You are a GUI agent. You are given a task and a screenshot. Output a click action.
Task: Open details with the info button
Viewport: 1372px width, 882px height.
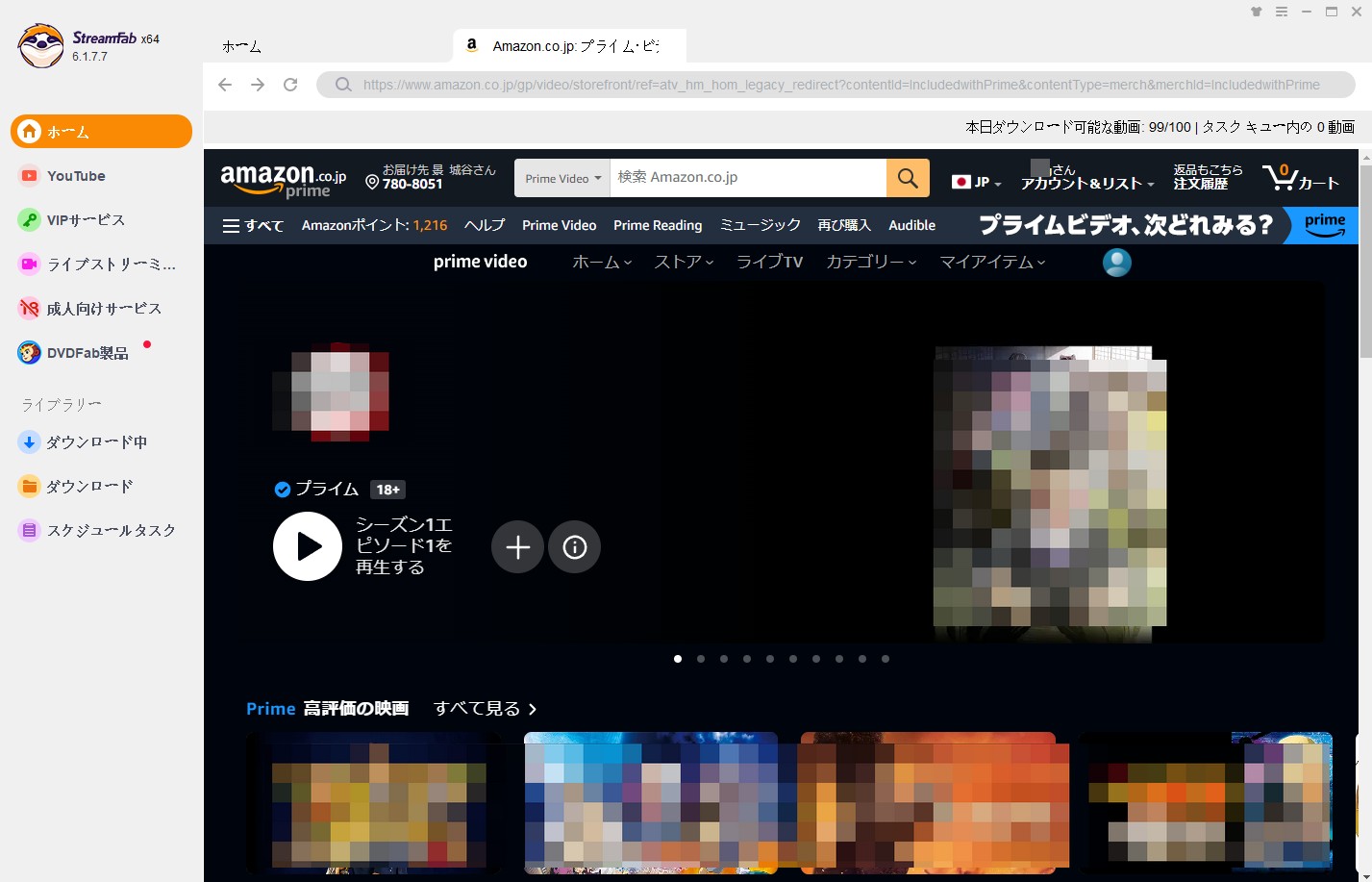click(x=575, y=547)
